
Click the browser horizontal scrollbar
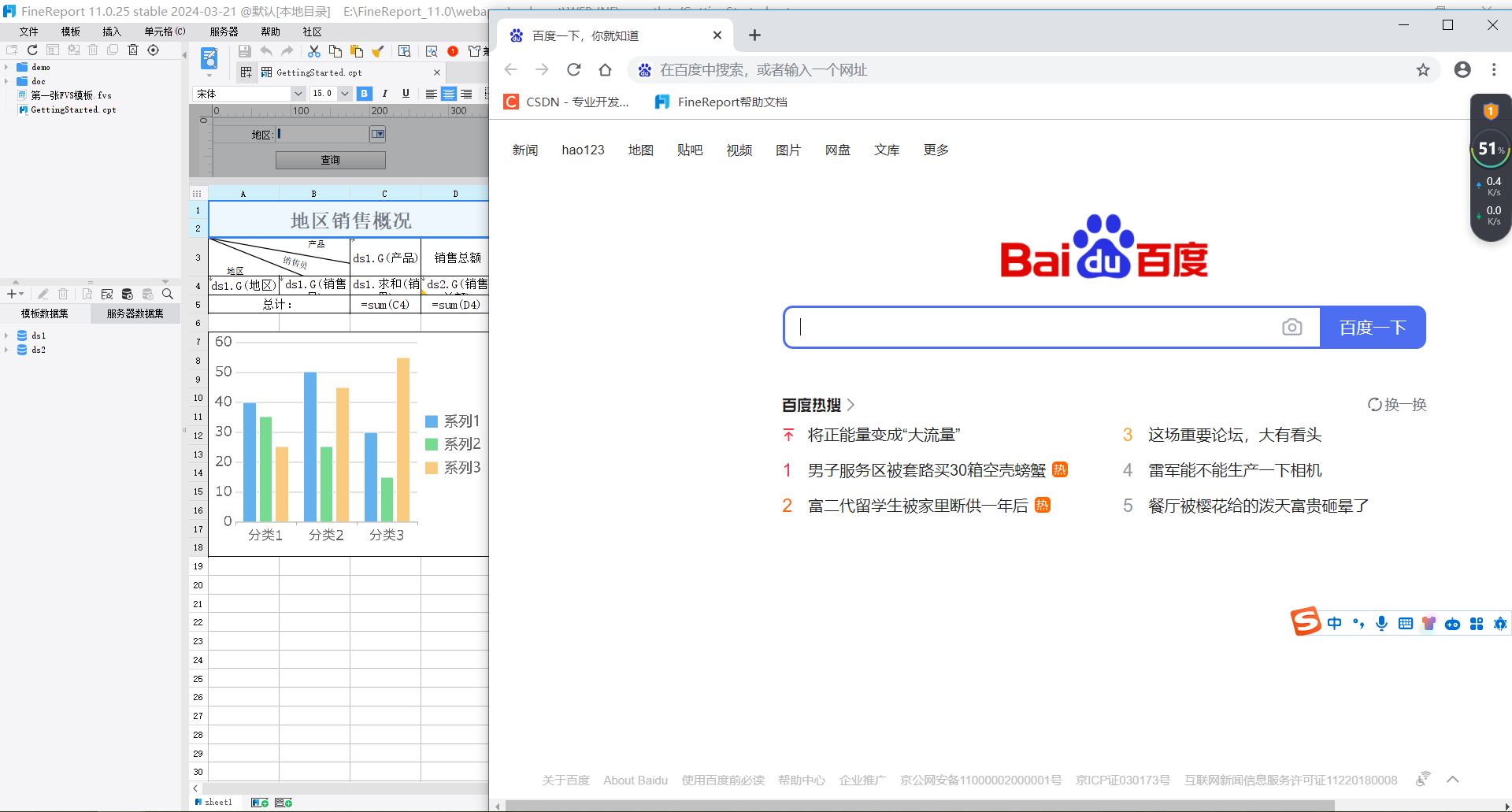[x=920, y=806]
